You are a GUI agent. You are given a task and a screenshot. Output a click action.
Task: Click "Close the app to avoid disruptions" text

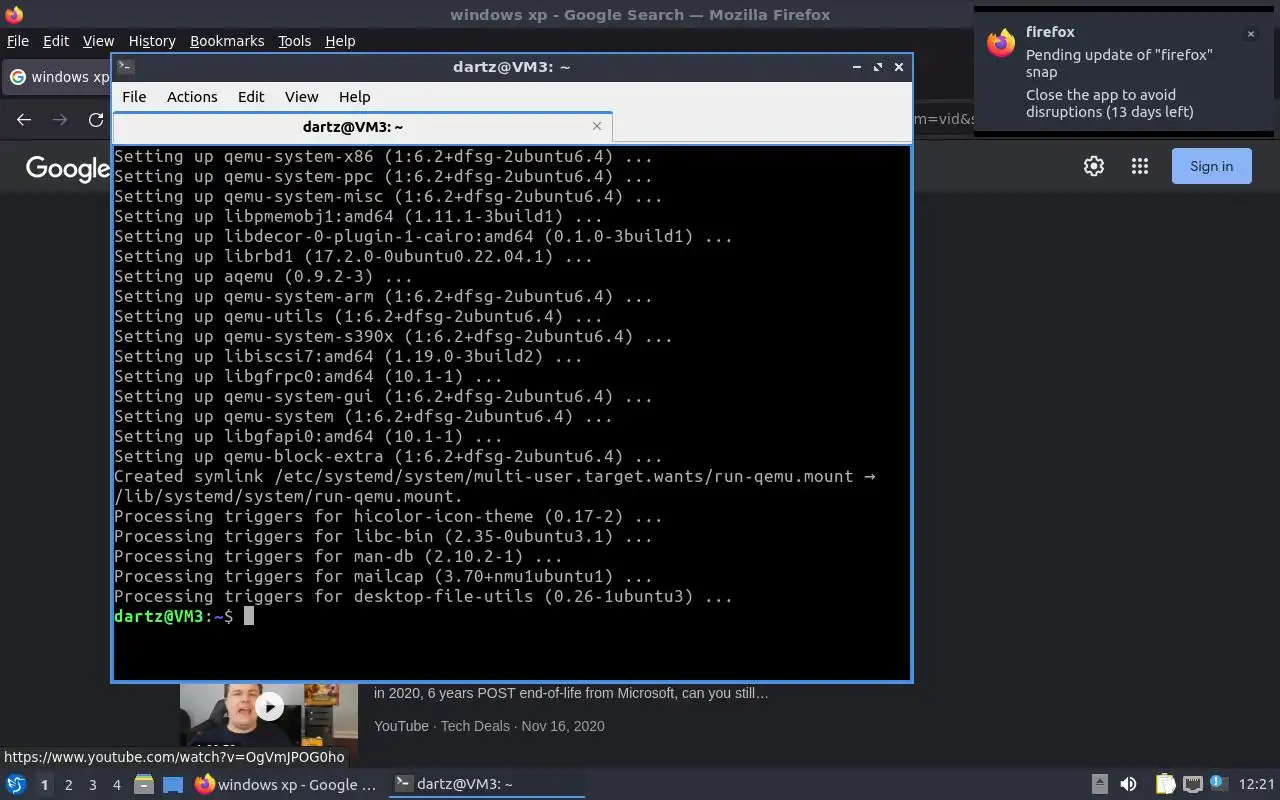pos(1110,103)
